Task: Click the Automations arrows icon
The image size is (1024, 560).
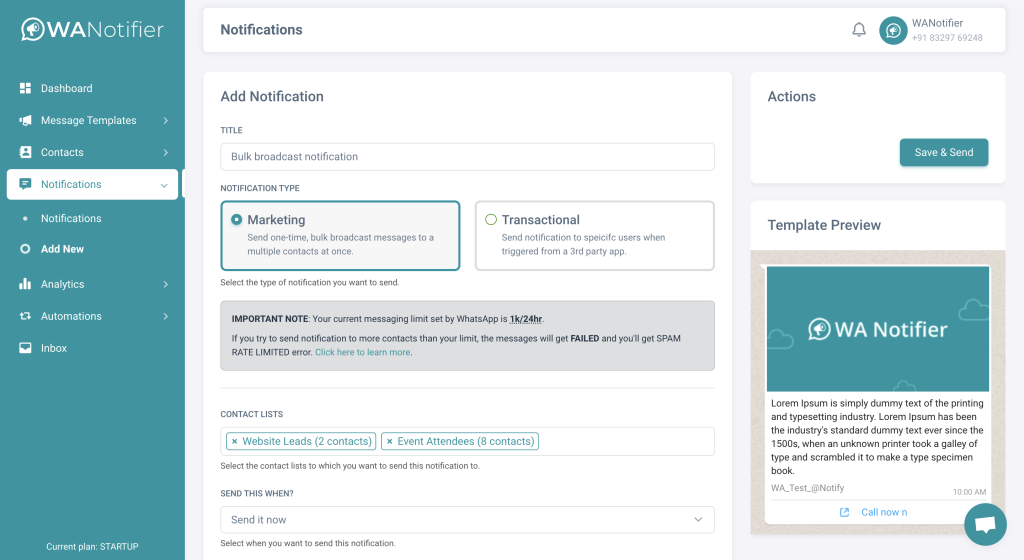Action: point(26,316)
